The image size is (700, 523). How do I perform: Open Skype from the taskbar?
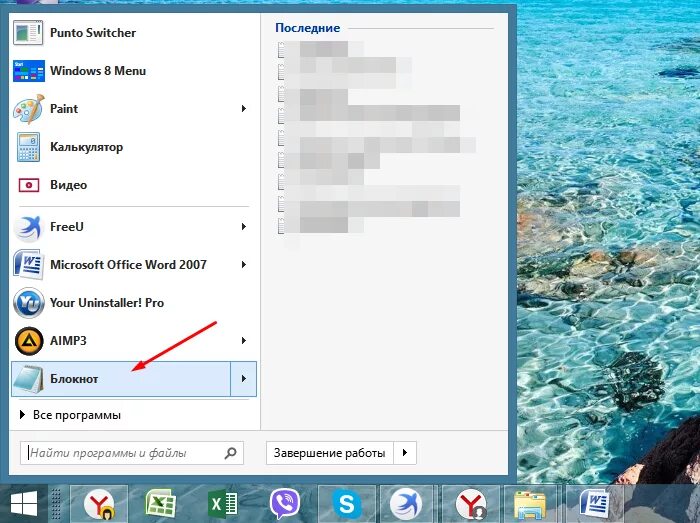pos(347,504)
